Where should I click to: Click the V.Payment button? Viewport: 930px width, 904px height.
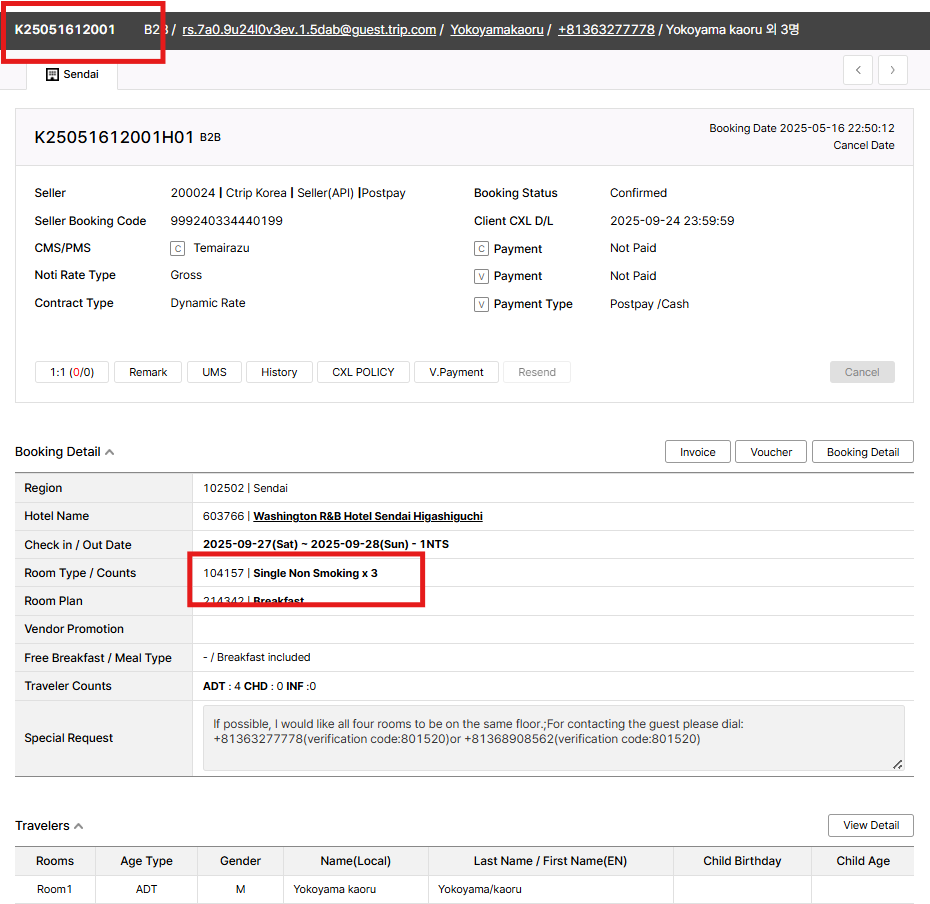[456, 372]
